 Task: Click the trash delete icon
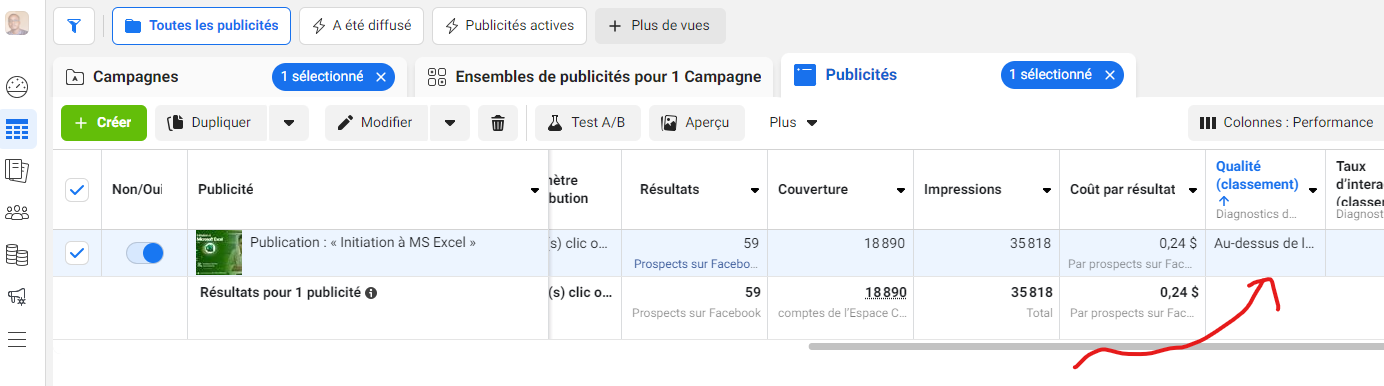[498, 123]
